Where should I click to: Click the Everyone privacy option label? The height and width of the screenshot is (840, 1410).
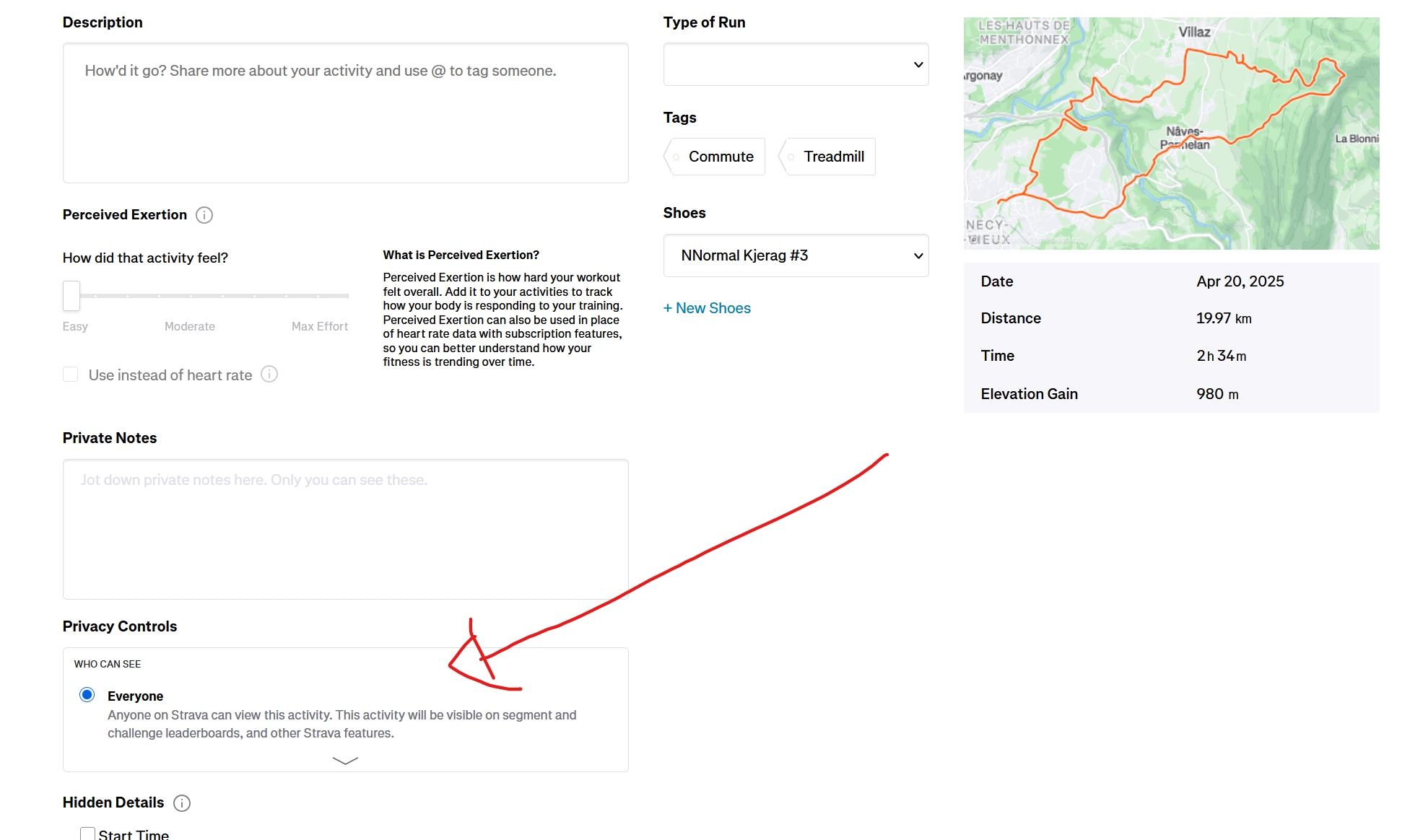tap(135, 696)
